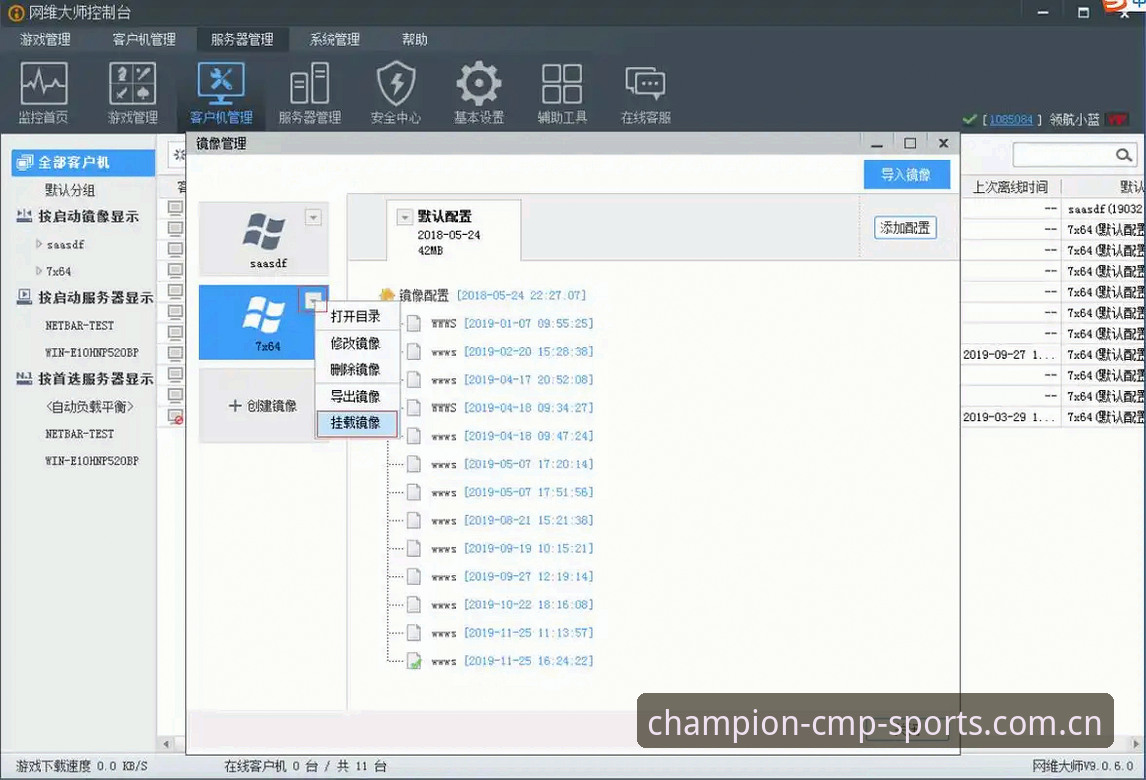This screenshot has width=1146, height=780.
Task: Click the search magnifier icon
Action: click(x=1123, y=155)
